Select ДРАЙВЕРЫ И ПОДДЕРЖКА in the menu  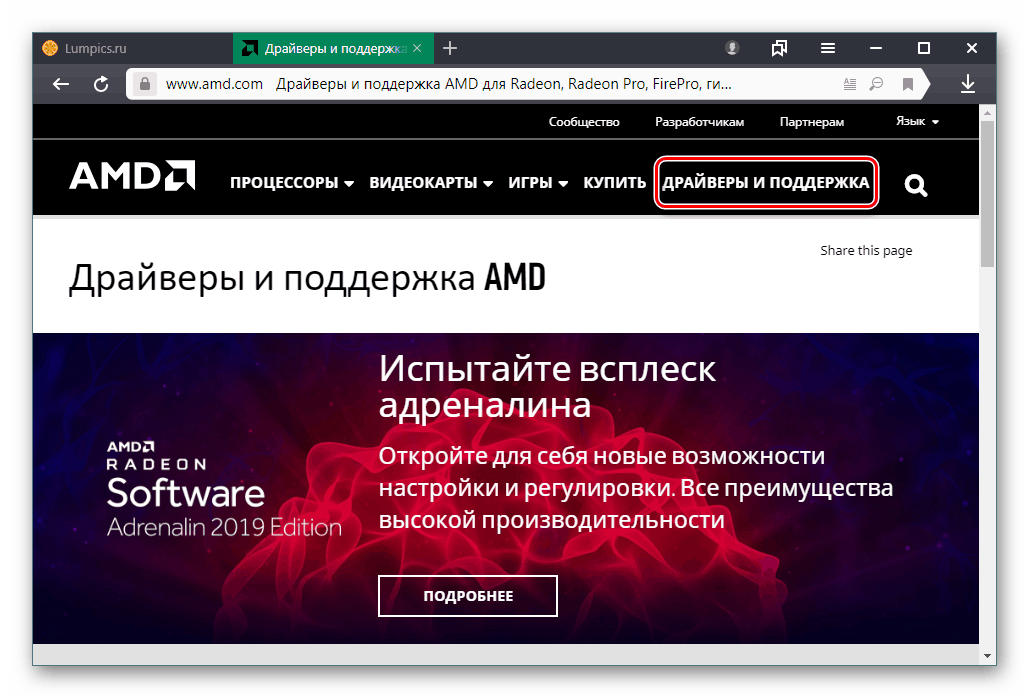pos(766,184)
